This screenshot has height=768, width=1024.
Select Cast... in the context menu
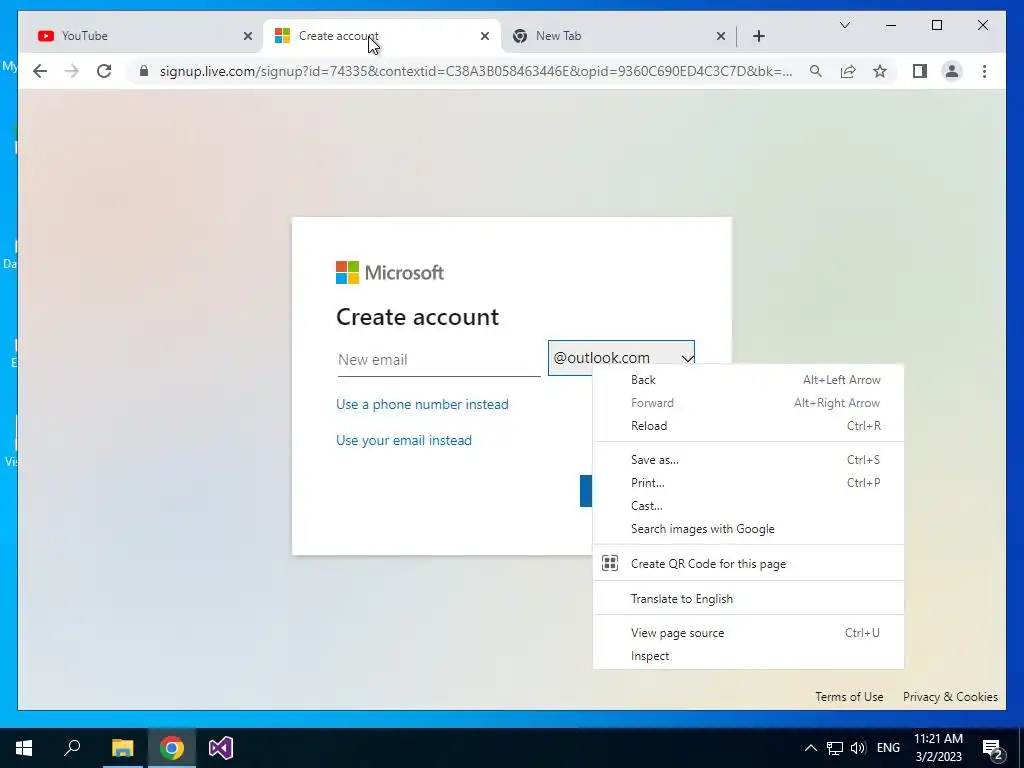748,505
